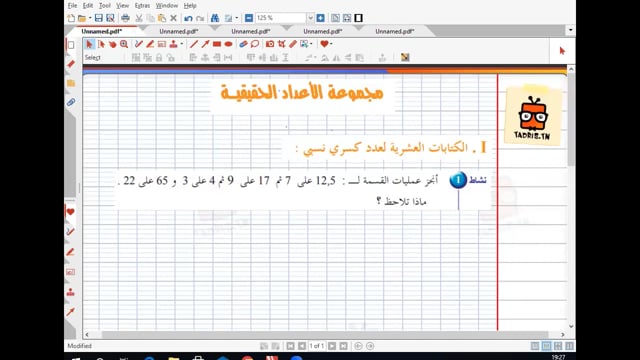Viewport: 640px width, 360px height.
Task: Click the New document icon
Action: point(71,18)
